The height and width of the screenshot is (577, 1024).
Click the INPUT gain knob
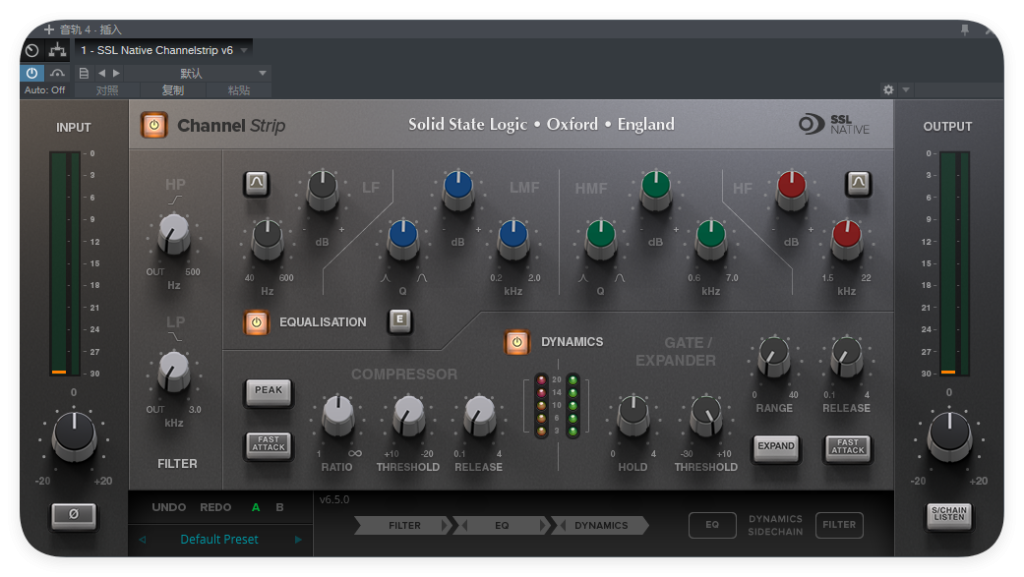74,435
